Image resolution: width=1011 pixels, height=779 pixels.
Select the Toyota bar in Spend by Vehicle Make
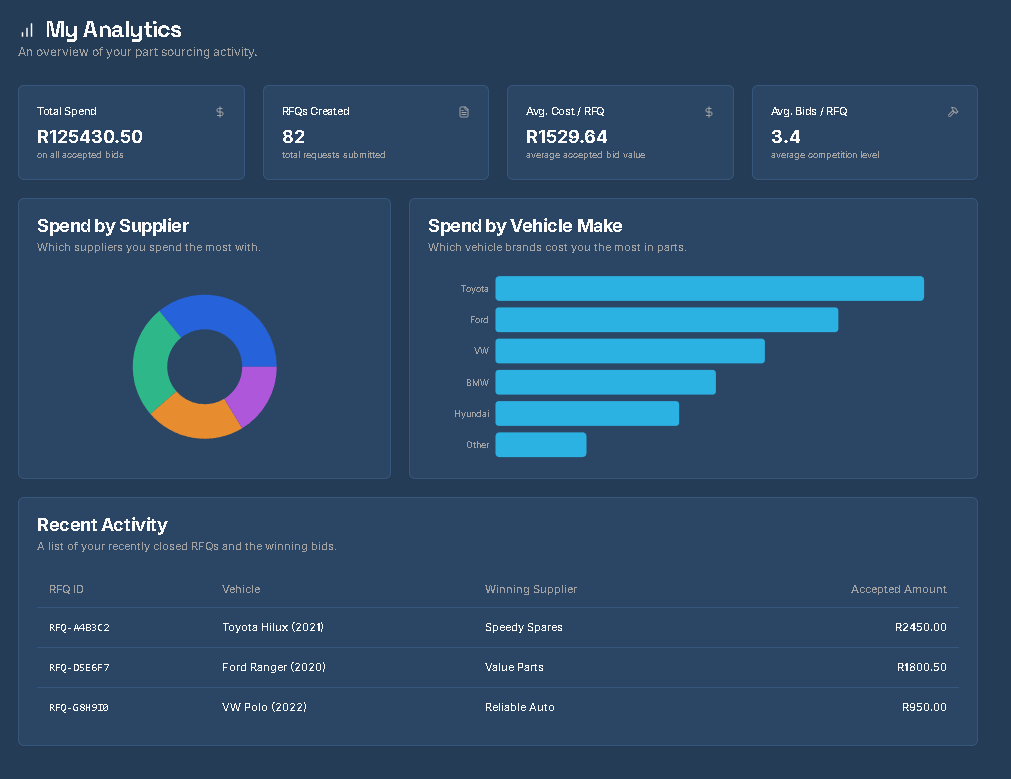(710, 288)
